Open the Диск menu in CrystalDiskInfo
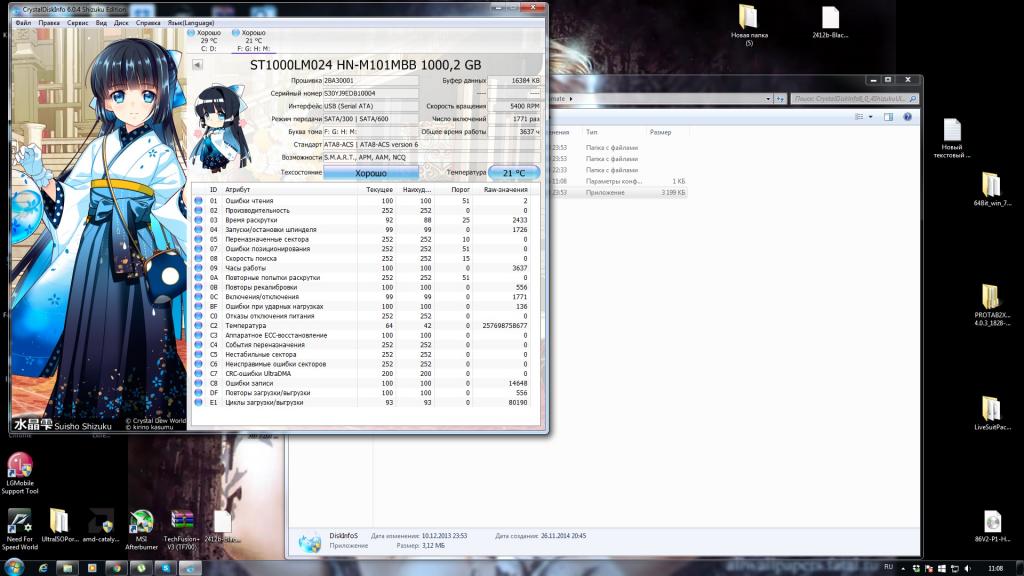Viewport: 1024px width, 576px height. click(121, 22)
